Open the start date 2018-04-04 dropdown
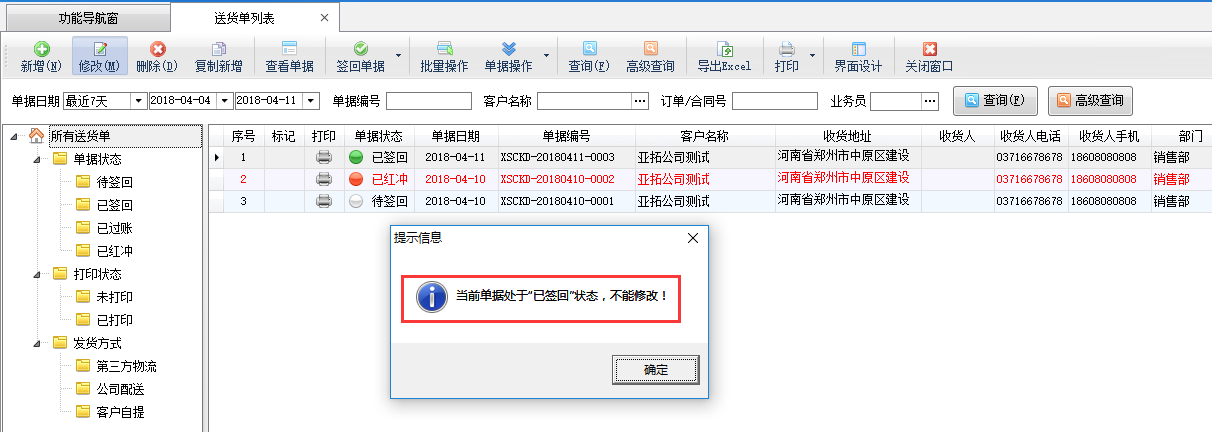This screenshot has width=1212, height=432. click(x=225, y=100)
